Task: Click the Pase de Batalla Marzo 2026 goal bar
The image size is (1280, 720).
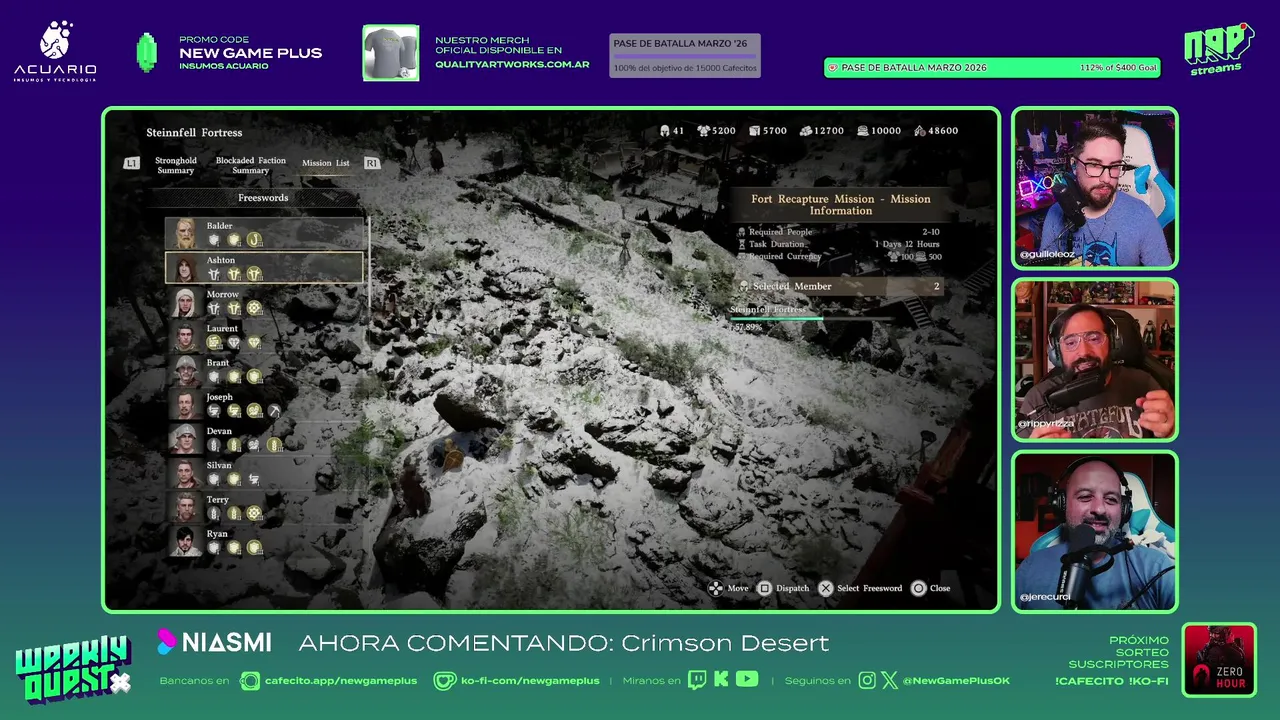Action: point(992,68)
